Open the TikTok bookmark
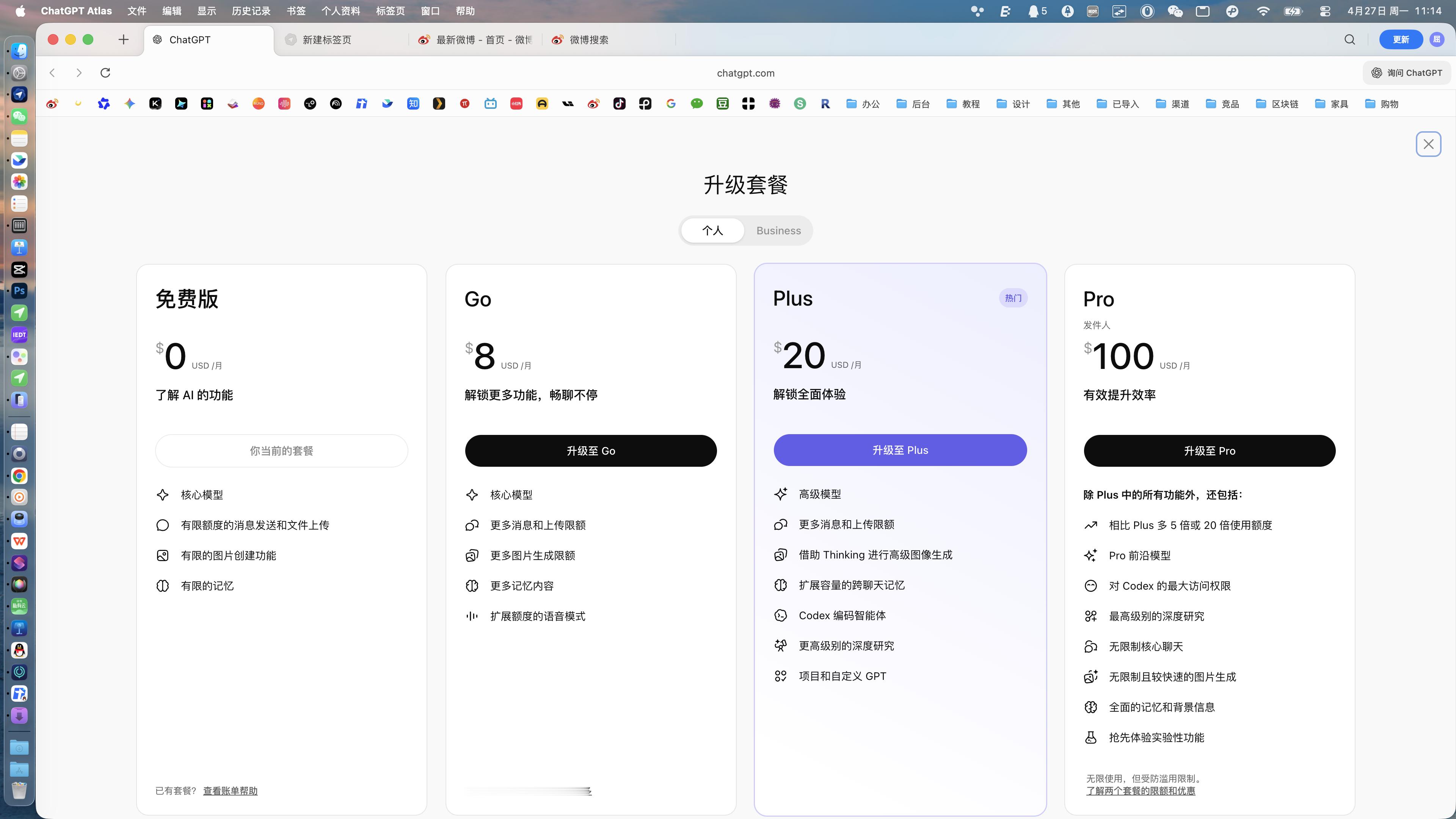 (x=620, y=104)
